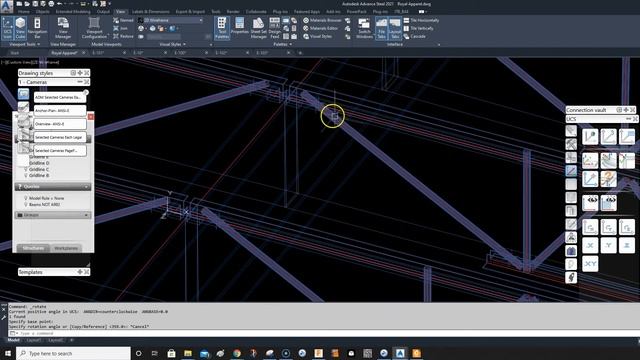Toggle the File Tabs button

(x=381, y=28)
